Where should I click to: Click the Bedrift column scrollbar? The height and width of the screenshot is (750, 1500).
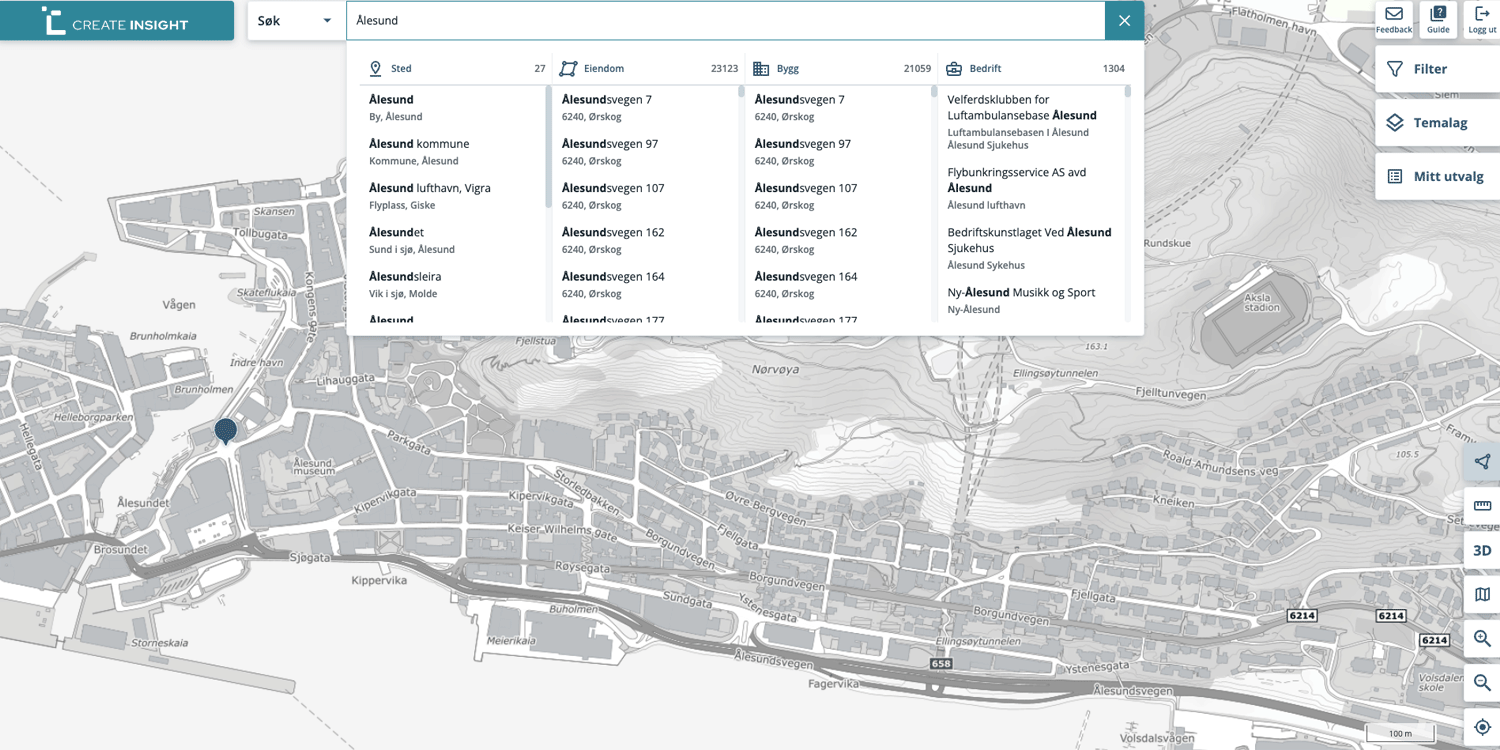(x=1127, y=91)
